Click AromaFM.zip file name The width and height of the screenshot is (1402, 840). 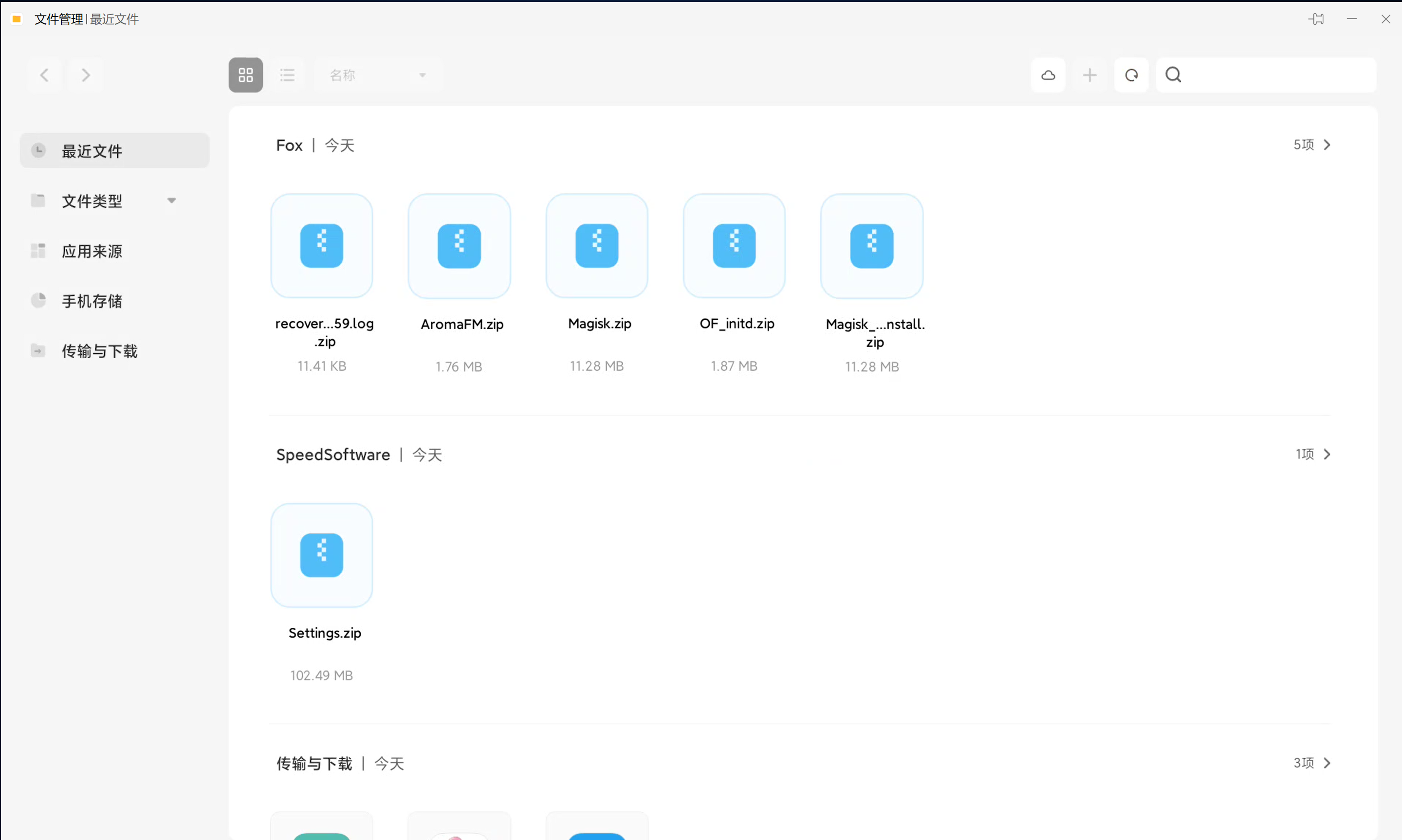[462, 324]
